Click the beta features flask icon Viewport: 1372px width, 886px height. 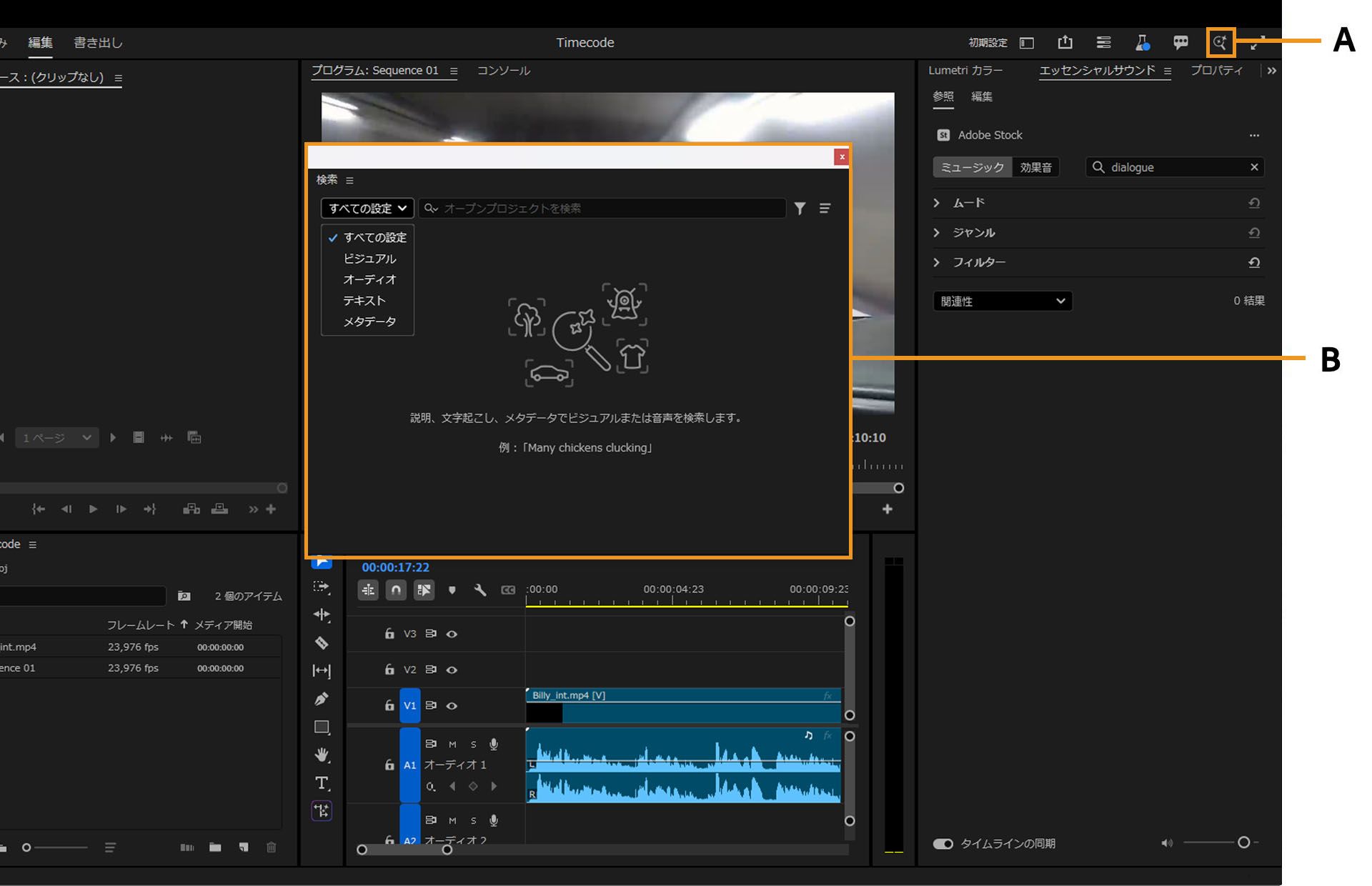[x=1142, y=42]
